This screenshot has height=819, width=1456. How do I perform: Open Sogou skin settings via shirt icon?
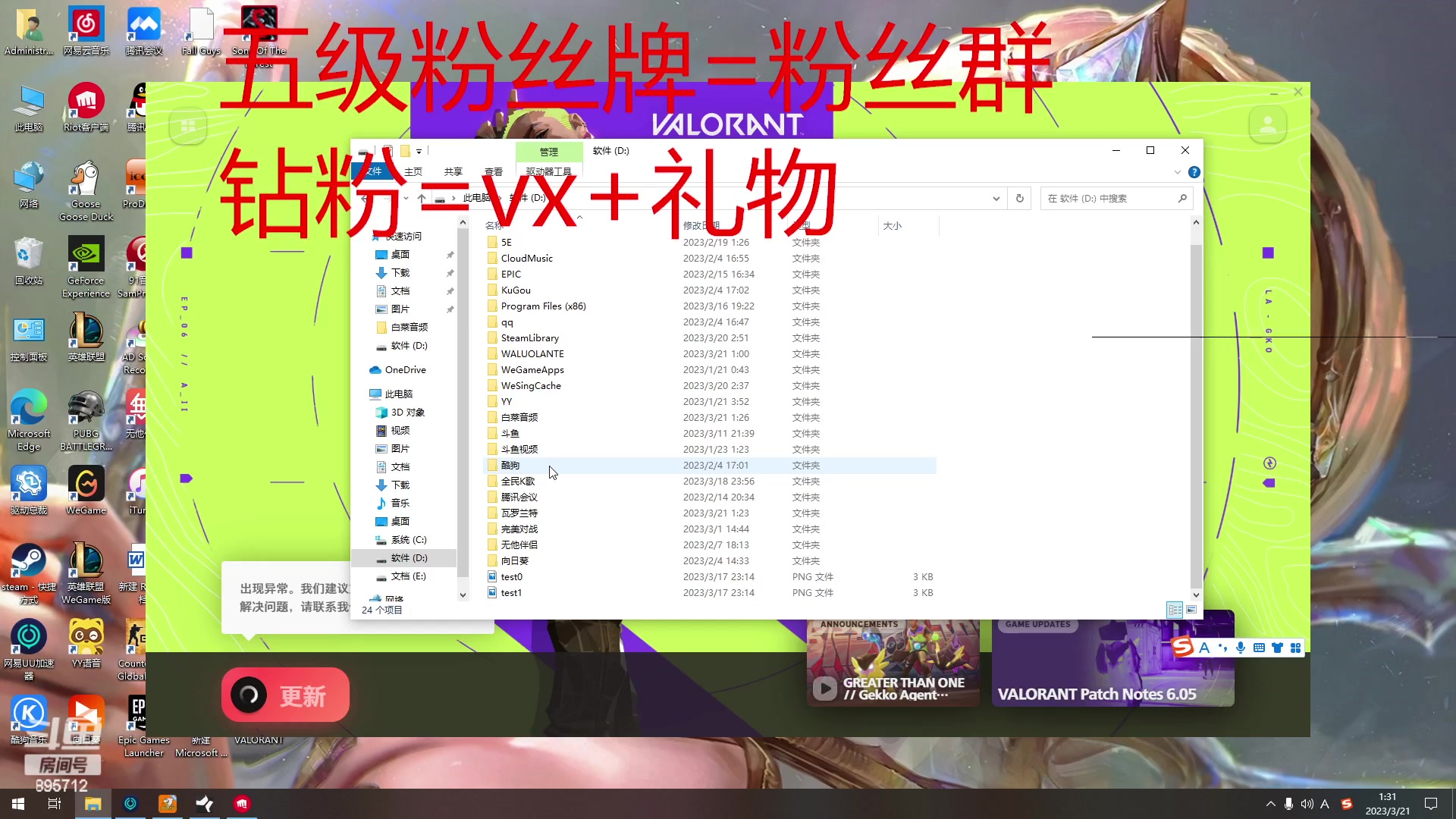click(1278, 648)
